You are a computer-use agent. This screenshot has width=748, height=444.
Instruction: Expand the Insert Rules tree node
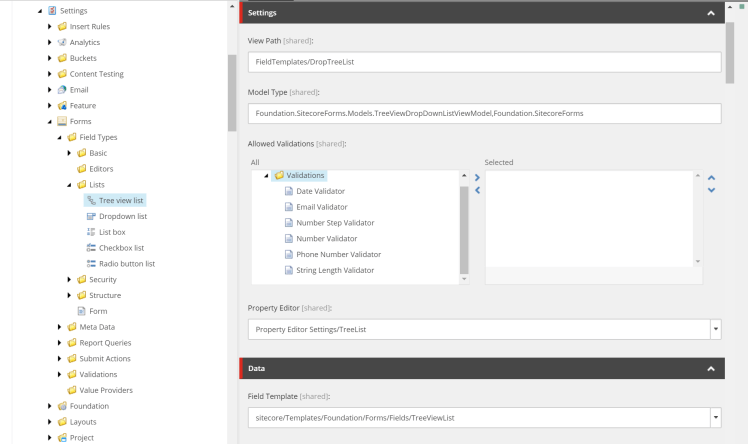pos(50,26)
